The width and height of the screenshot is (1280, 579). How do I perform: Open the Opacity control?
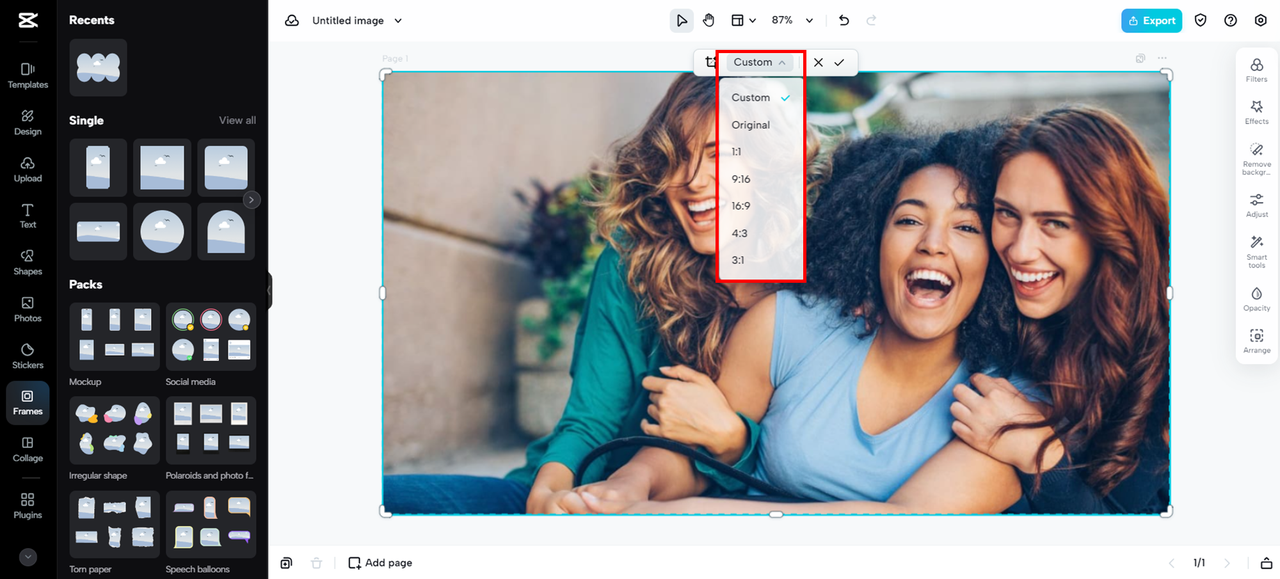1257,296
